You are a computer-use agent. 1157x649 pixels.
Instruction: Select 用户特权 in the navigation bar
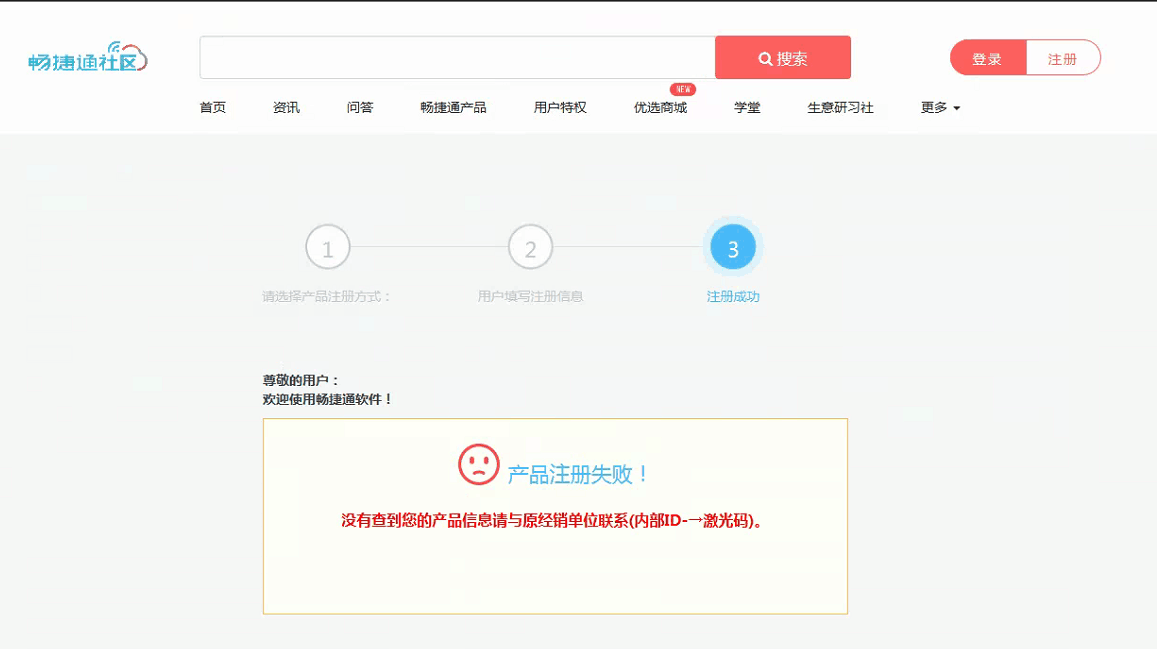tap(560, 108)
